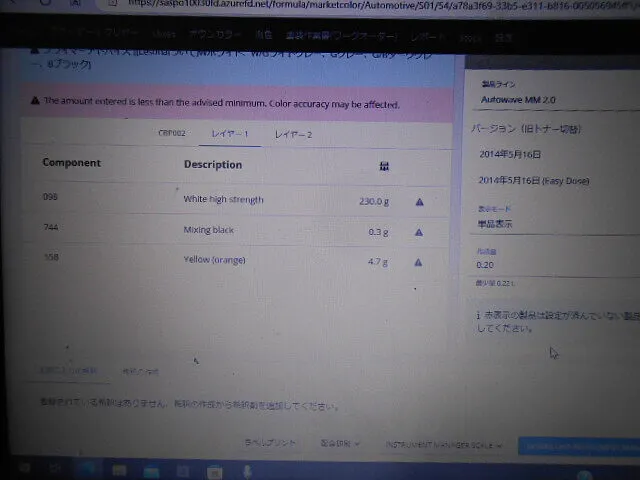This screenshot has width=640, height=480.
Task: Click warning triangle on Mixing black row
Action: (419, 232)
